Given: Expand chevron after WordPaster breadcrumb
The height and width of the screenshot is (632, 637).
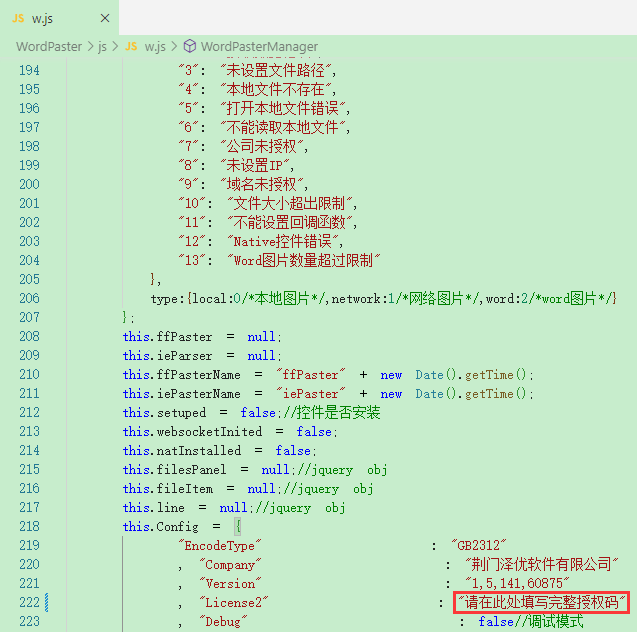Looking at the screenshot, I should [x=90, y=47].
